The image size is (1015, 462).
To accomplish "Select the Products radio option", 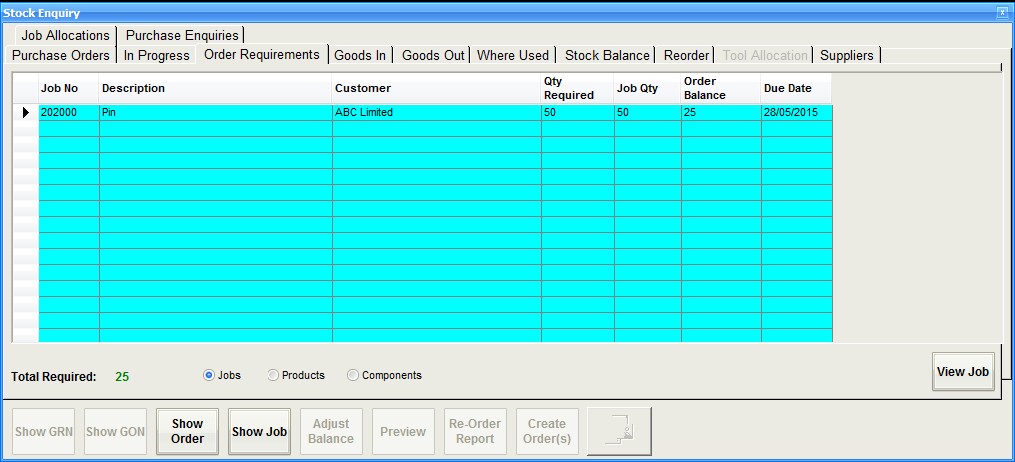I will coord(273,375).
